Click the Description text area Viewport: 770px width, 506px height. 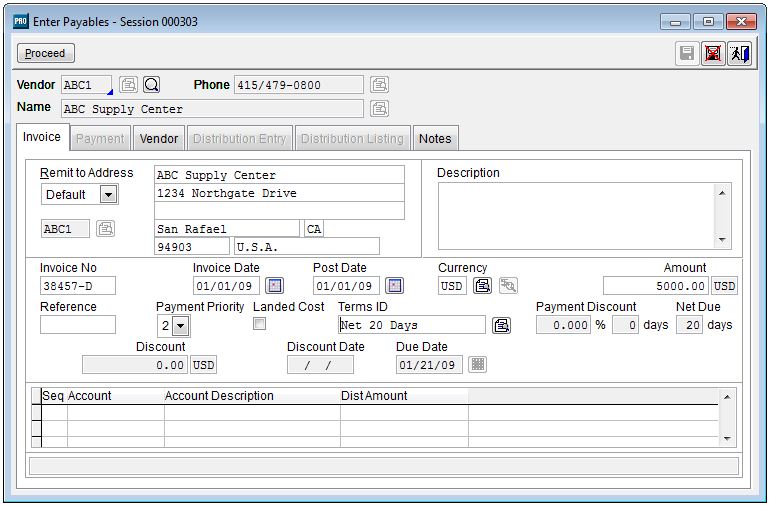pyautogui.click(x=577, y=216)
